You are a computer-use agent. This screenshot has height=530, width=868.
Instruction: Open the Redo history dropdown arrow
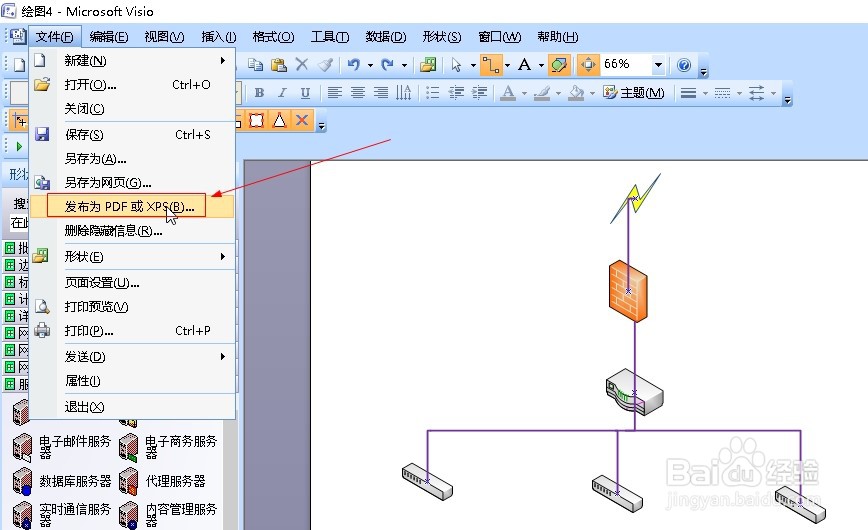[405, 65]
